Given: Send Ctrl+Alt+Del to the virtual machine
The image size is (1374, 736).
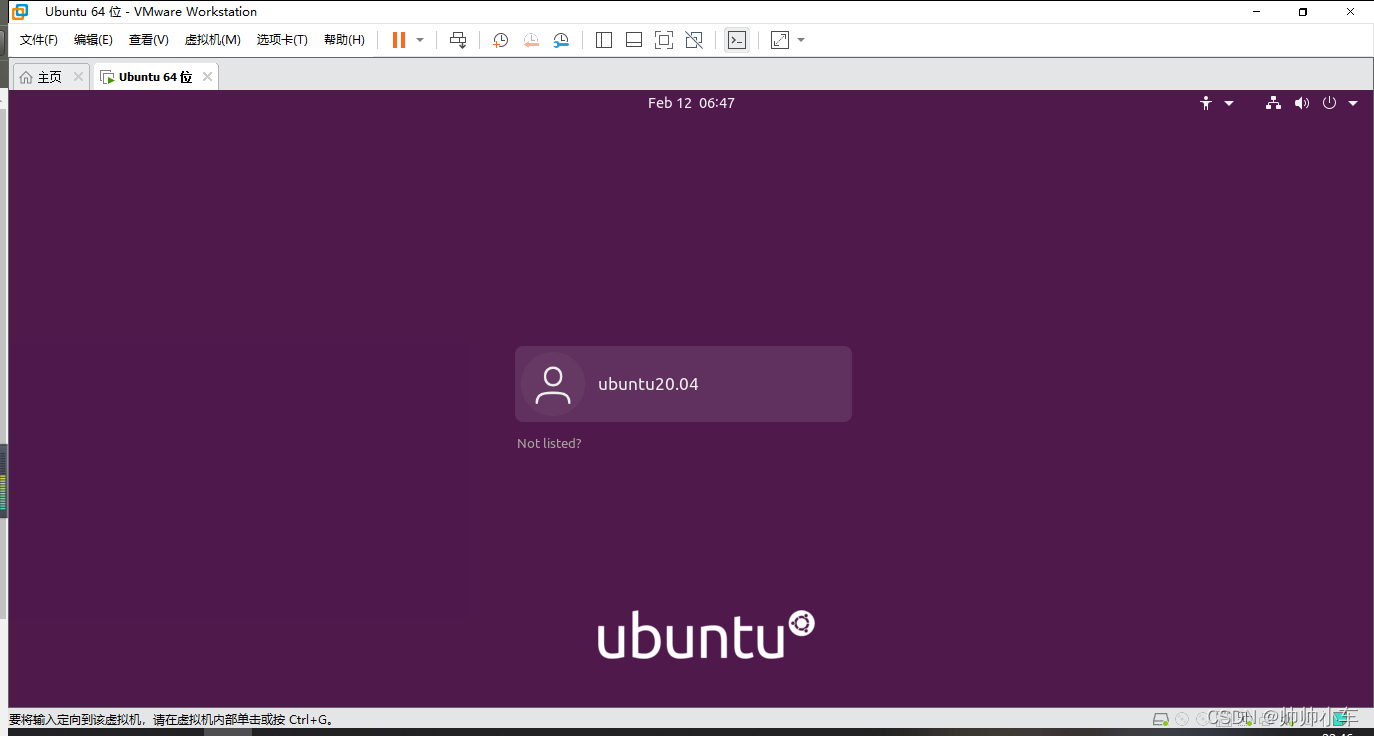Looking at the screenshot, I should coord(458,40).
